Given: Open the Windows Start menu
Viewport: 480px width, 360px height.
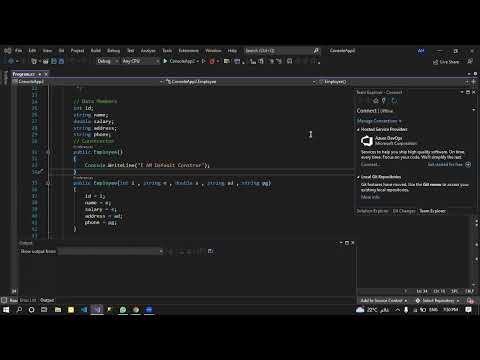Looking at the screenshot, I should pyautogui.click(x=6, y=310).
